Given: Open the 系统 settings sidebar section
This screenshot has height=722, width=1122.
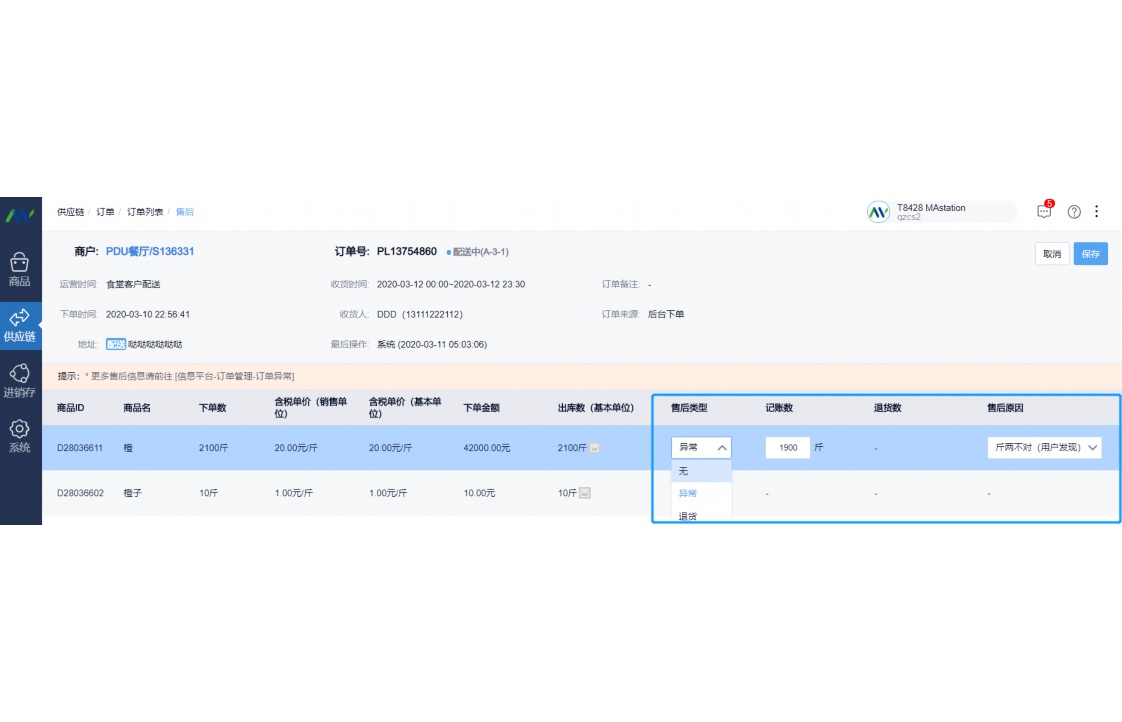Looking at the screenshot, I should click(20, 436).
